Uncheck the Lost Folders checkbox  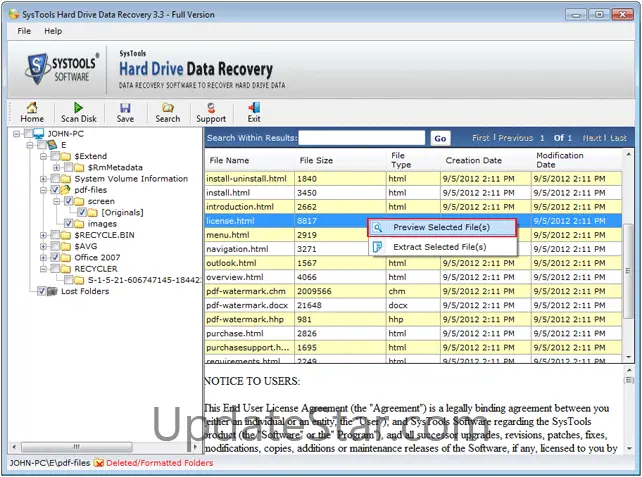pyautogui.click(x=42, y=291)
